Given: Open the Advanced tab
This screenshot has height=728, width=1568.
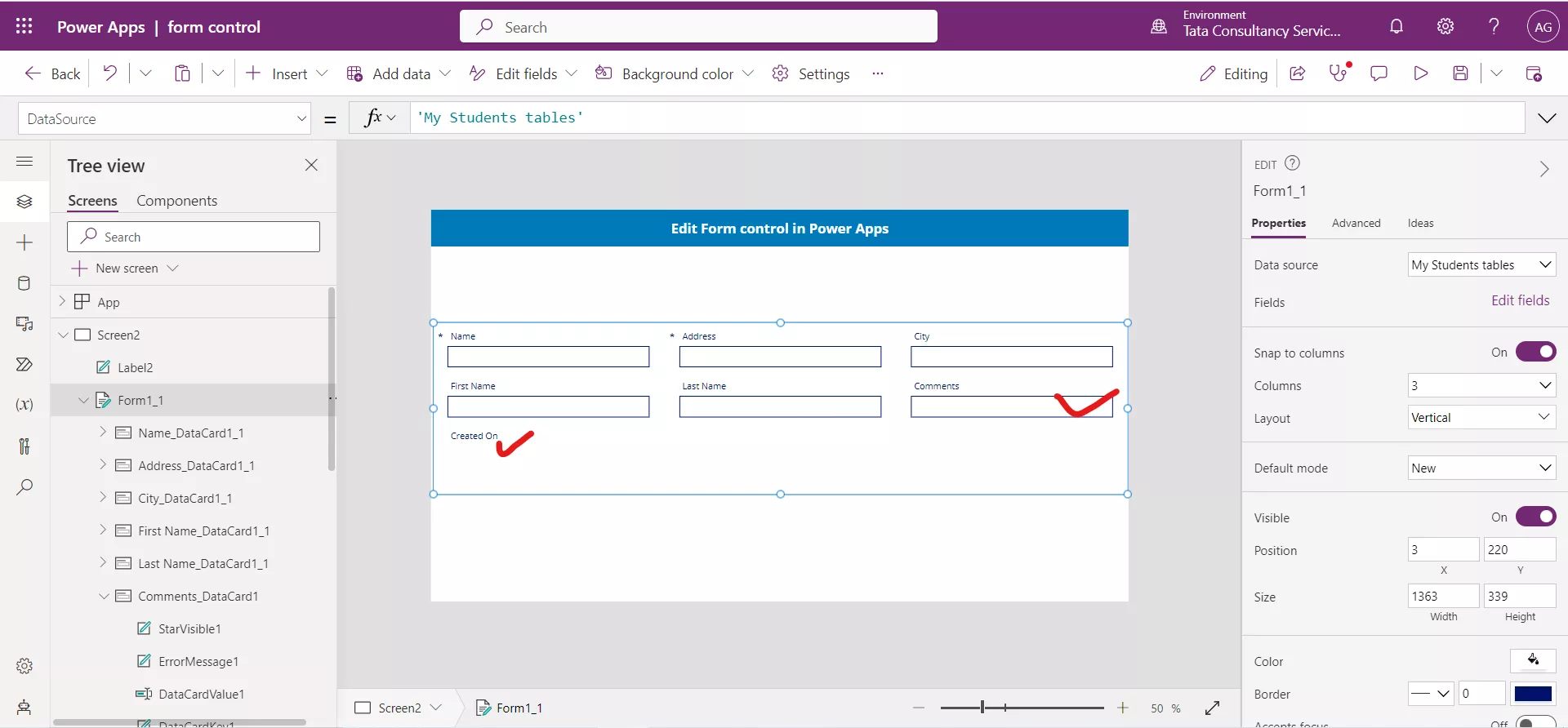Looking at the screenshot, I should click(1356, 223).
